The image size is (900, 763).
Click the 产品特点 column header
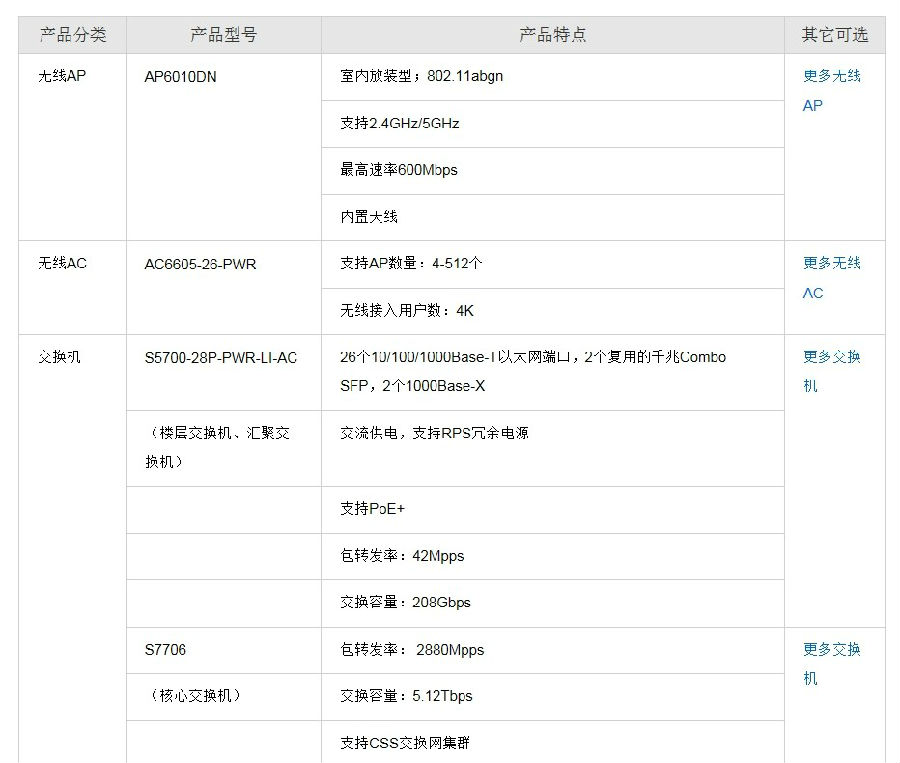552,35
